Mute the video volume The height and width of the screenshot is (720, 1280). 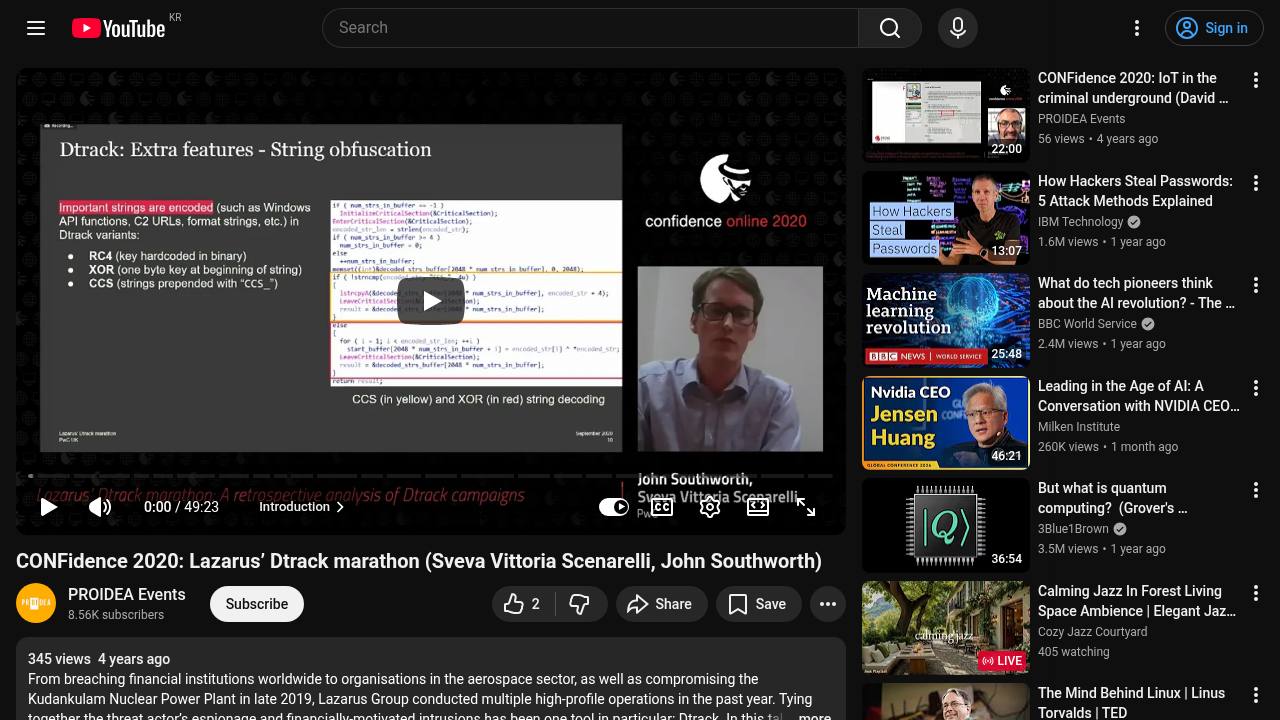[x=100, y=507]
